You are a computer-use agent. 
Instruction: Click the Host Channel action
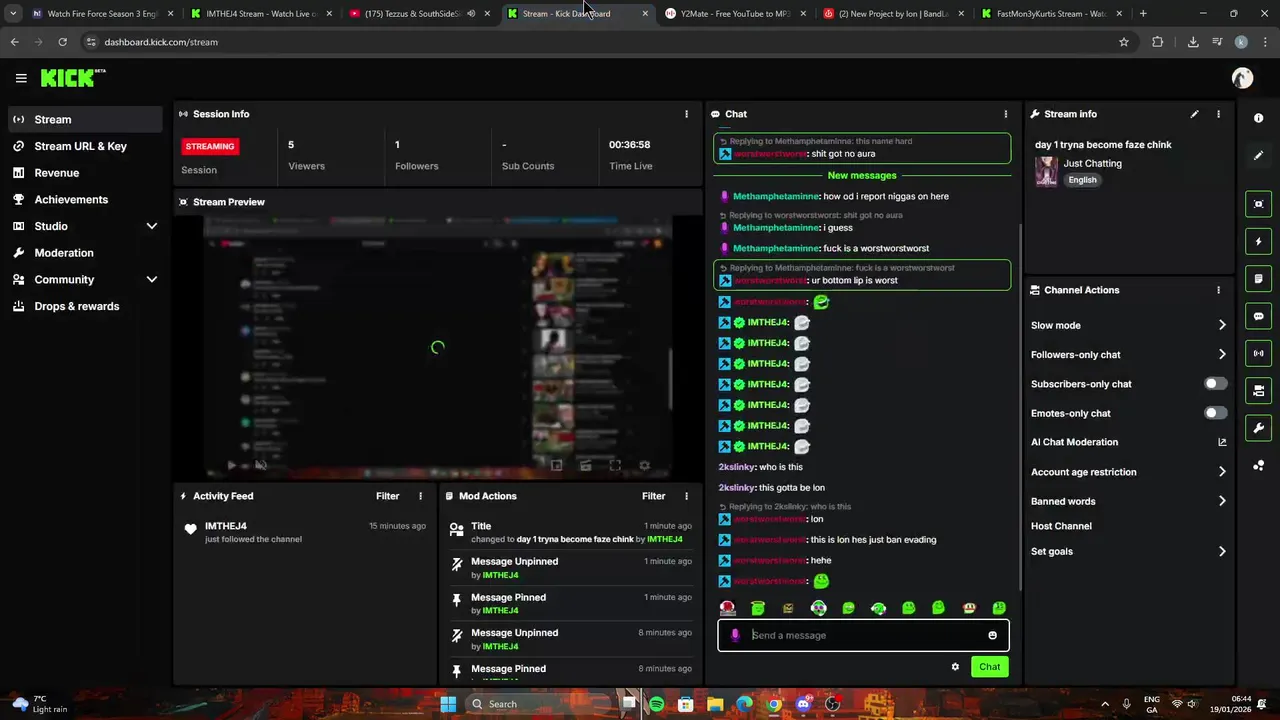pos(1061,526)
